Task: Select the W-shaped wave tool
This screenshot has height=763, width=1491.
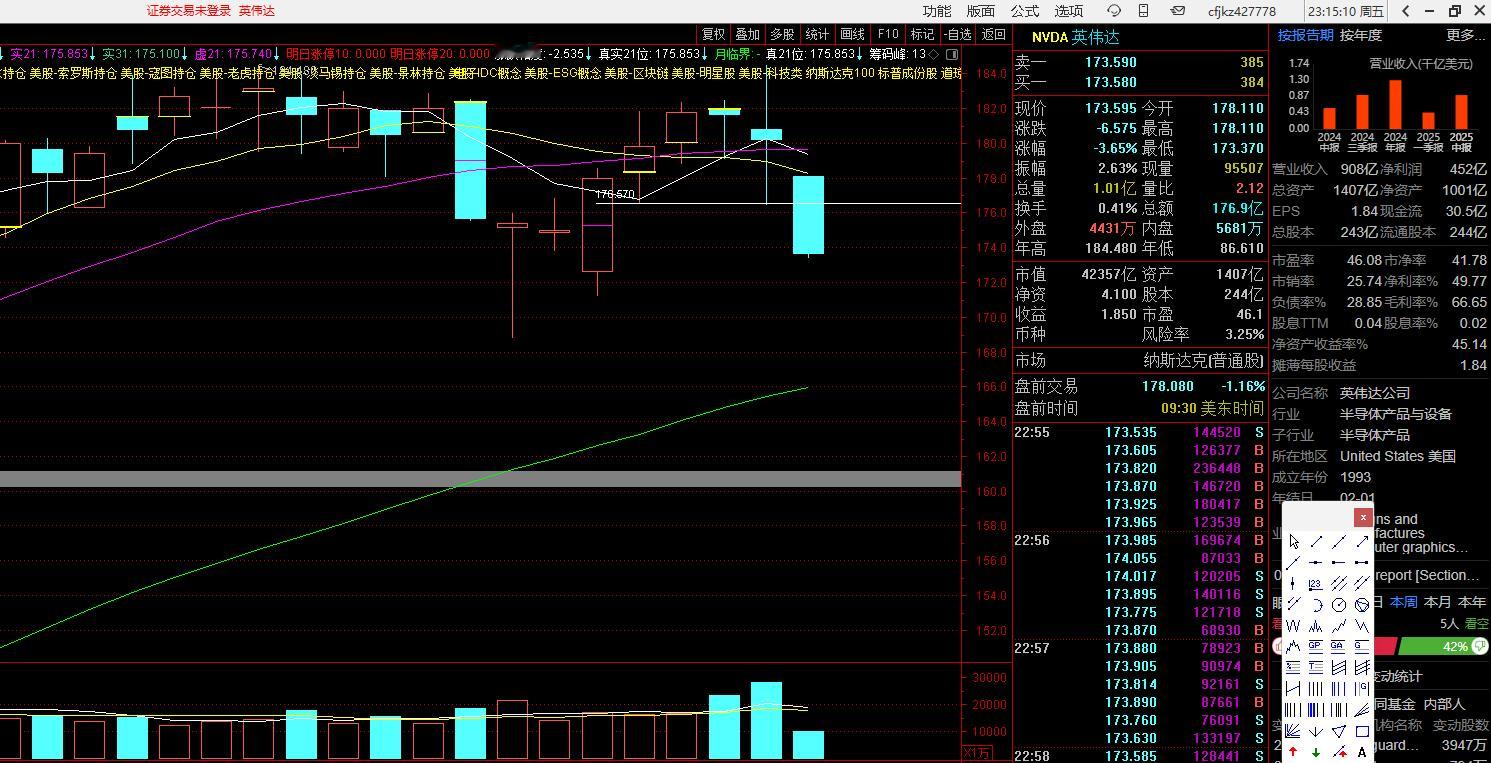Action: pos(1294,626)
